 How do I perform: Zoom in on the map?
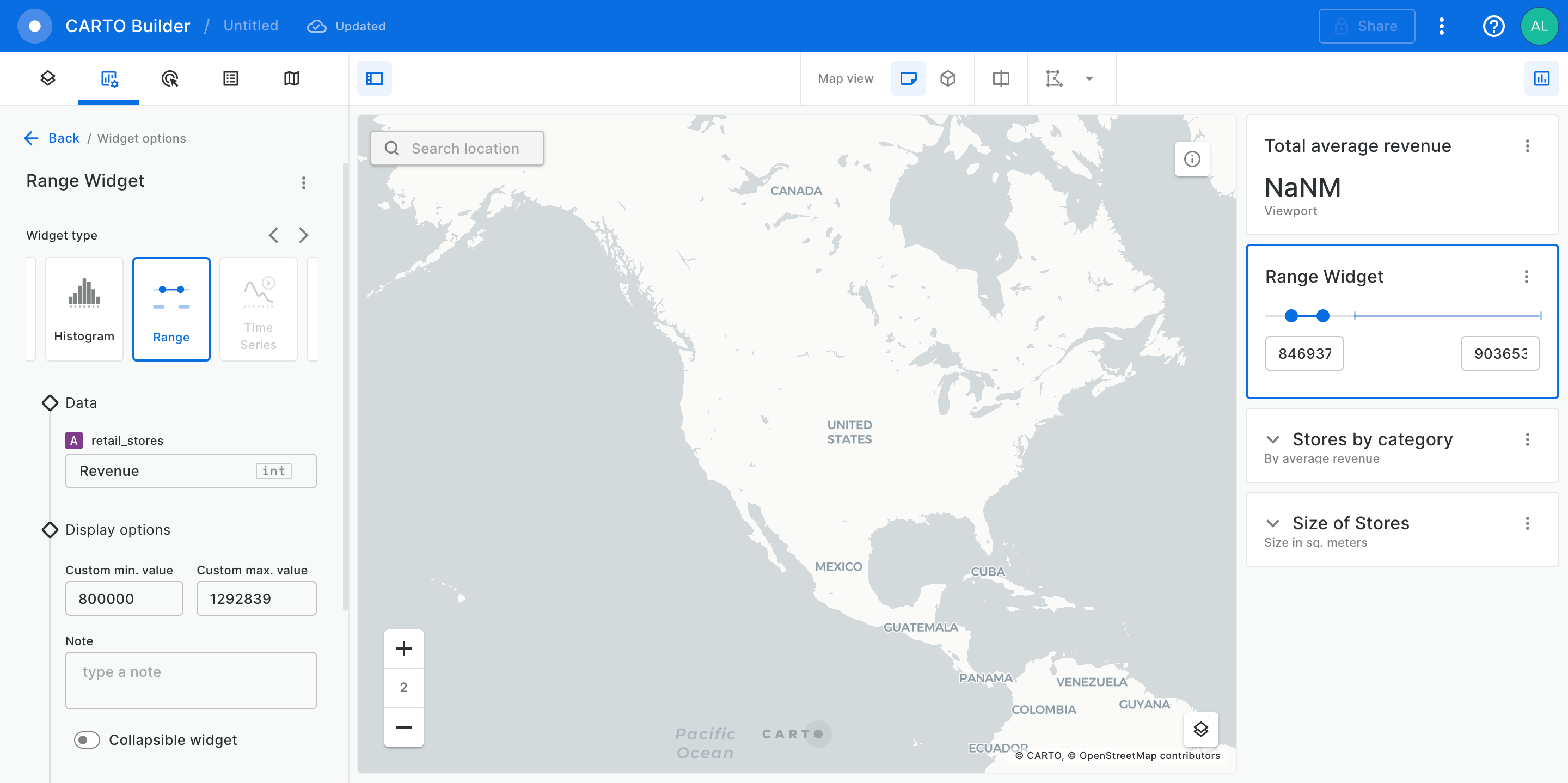[x=403, y=649]
